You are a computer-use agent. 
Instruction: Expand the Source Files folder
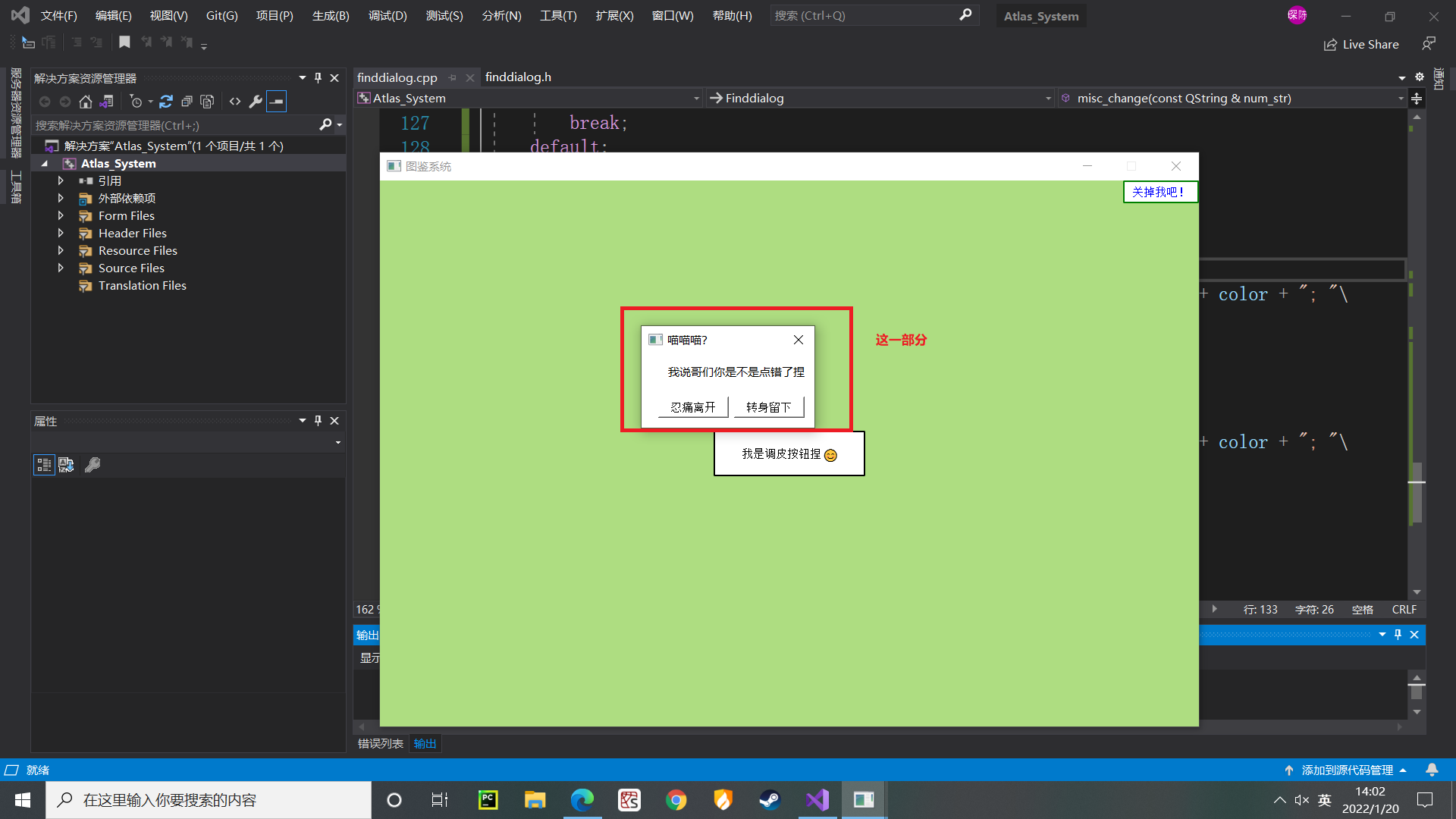[61, 268]
